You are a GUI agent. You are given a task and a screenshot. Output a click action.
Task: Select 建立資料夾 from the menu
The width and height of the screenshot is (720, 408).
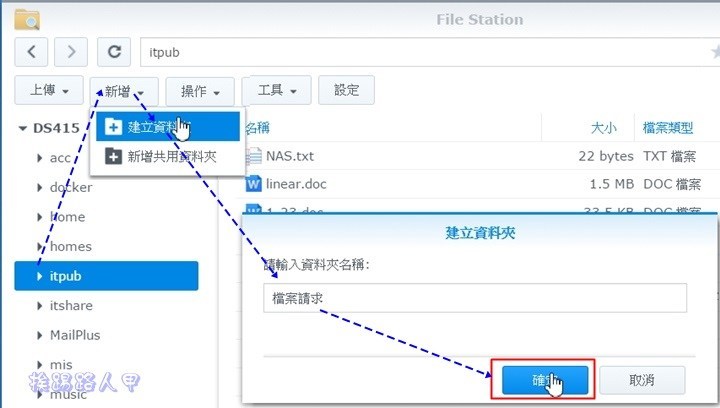click(x=168, y=126)
